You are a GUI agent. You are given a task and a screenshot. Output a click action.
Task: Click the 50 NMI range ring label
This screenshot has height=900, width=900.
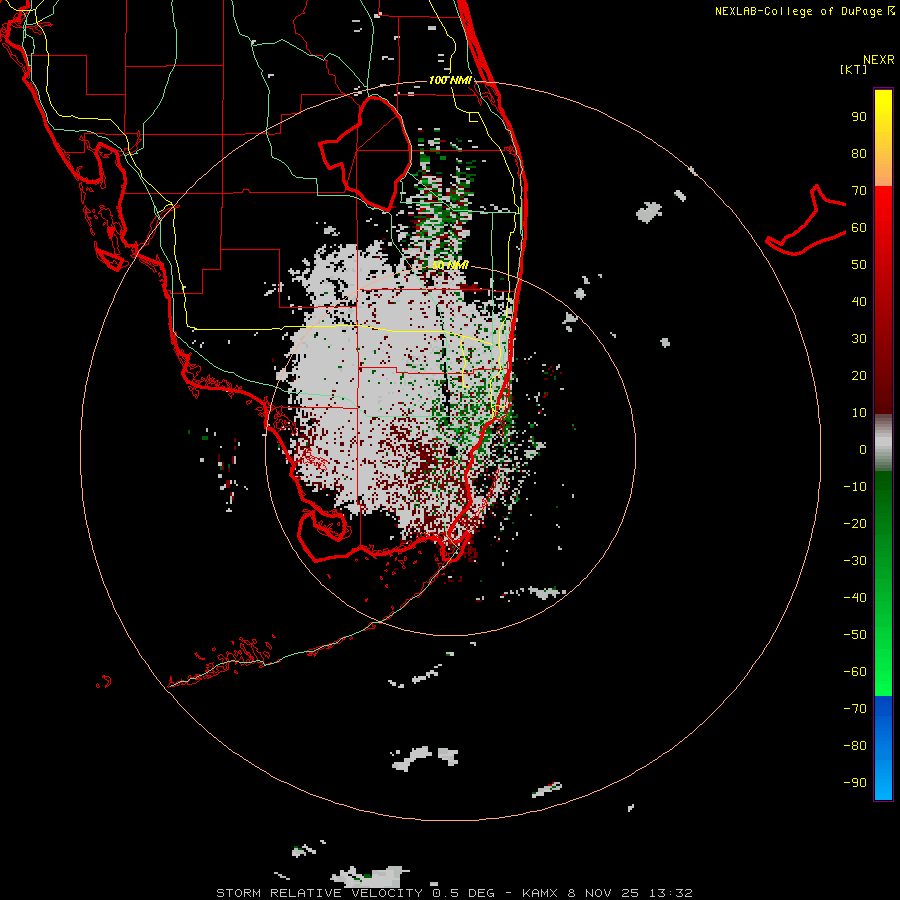(450, 265)
